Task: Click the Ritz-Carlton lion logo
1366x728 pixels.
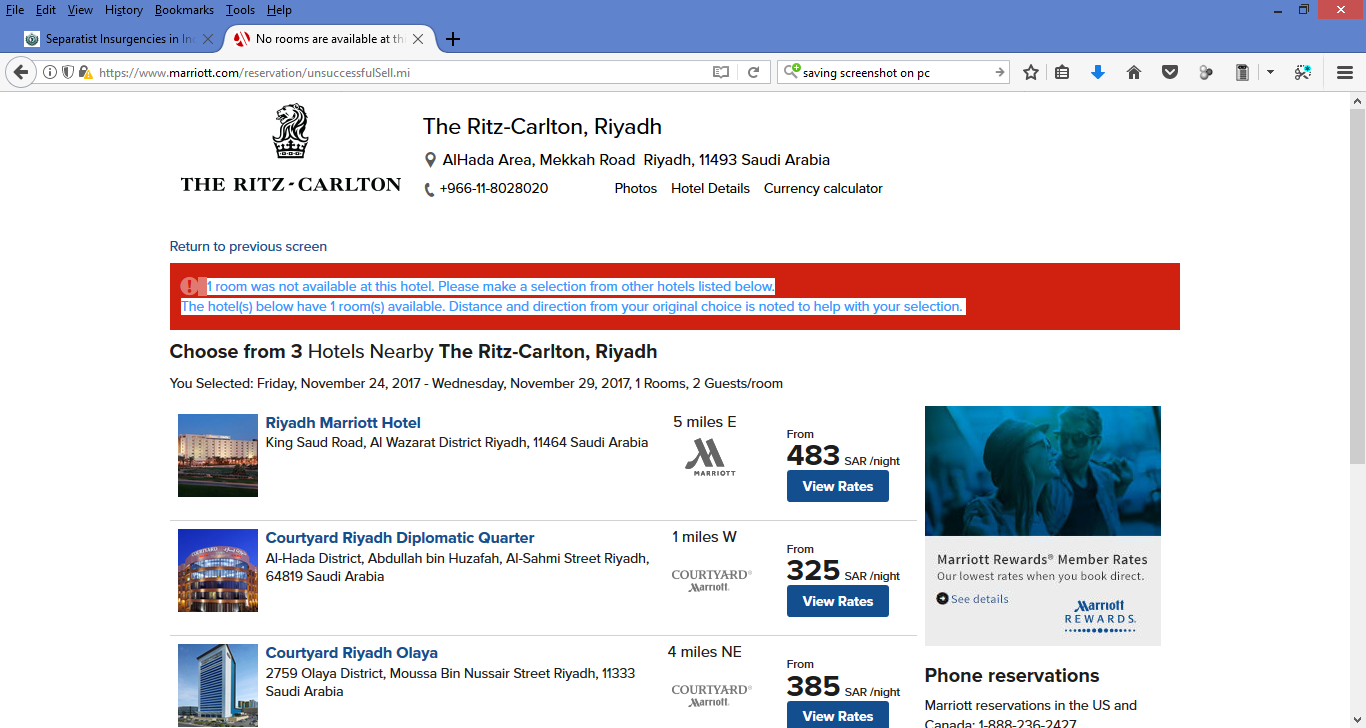Action: click(290, 131)
